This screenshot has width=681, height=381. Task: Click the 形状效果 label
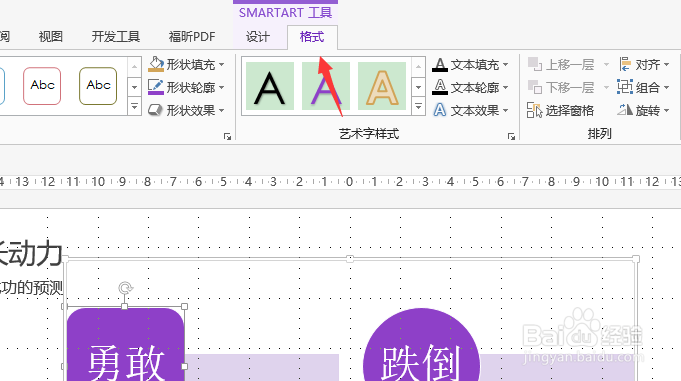[x=191, y=111]
